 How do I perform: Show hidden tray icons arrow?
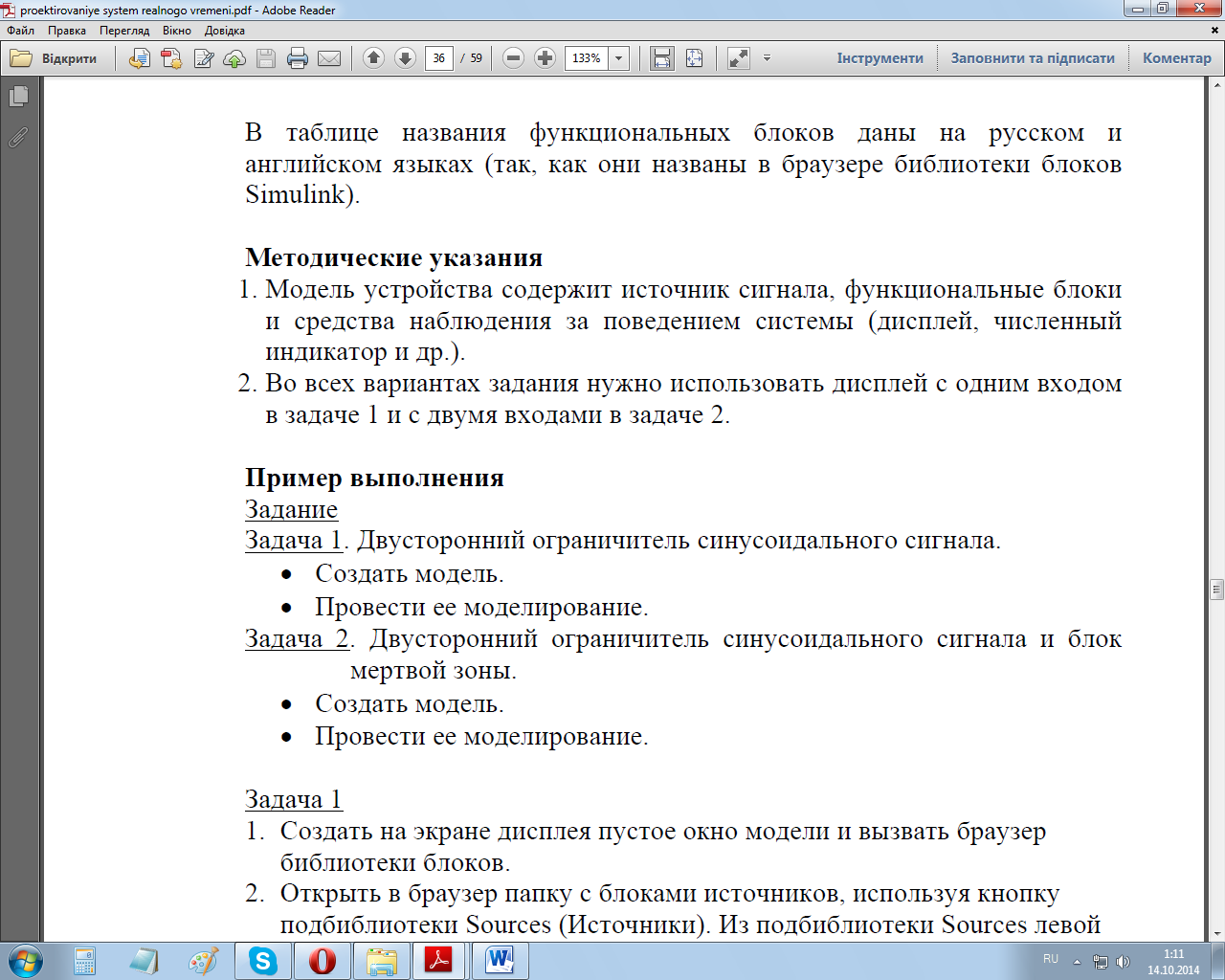click(x=1078, y=962)
